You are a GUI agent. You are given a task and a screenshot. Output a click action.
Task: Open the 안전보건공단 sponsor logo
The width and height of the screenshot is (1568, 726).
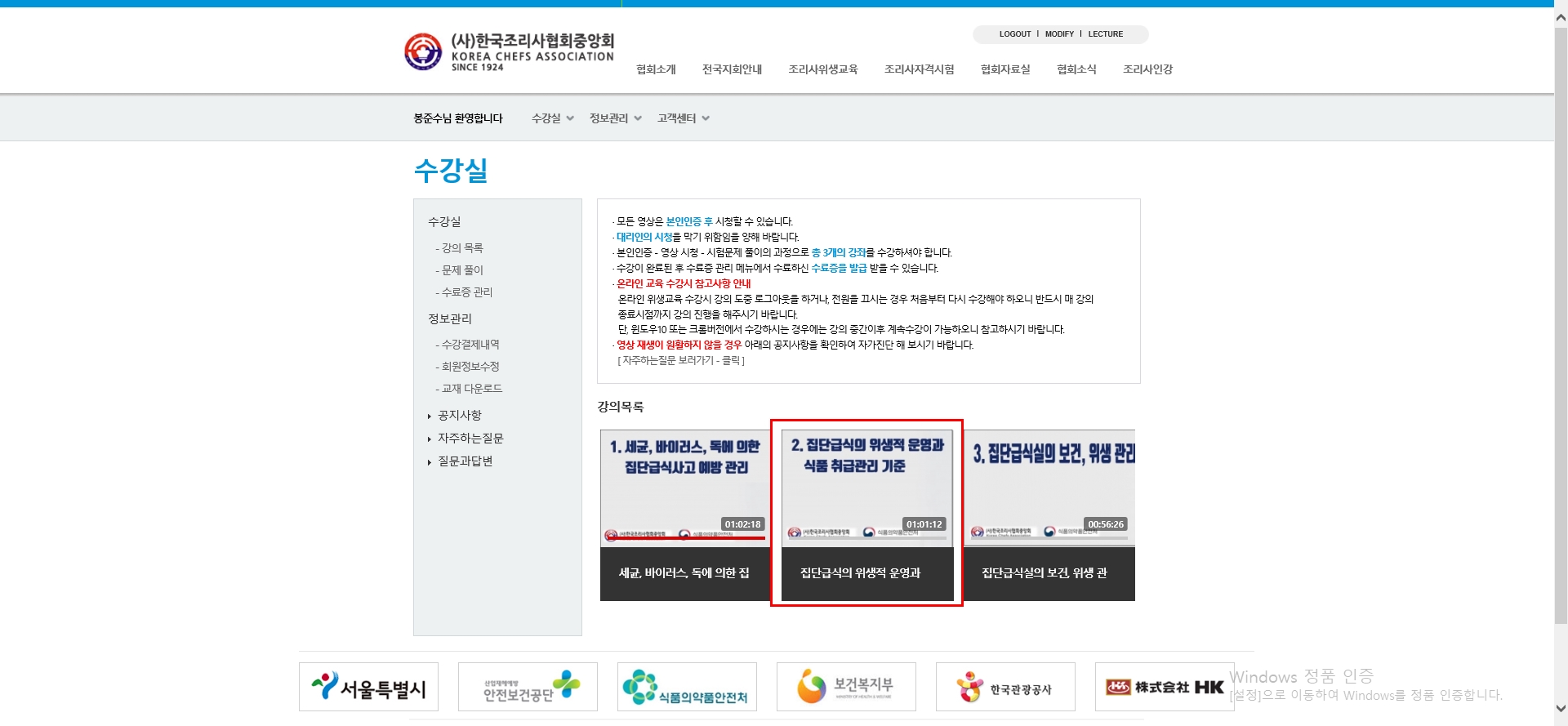coord(528,687)
